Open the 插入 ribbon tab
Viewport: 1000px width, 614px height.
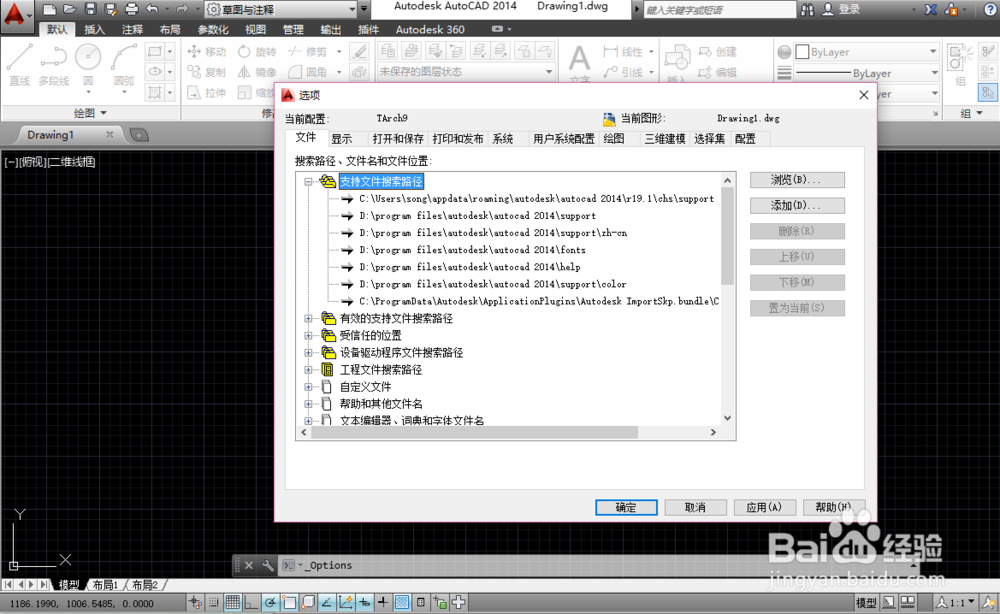point(94,29)
